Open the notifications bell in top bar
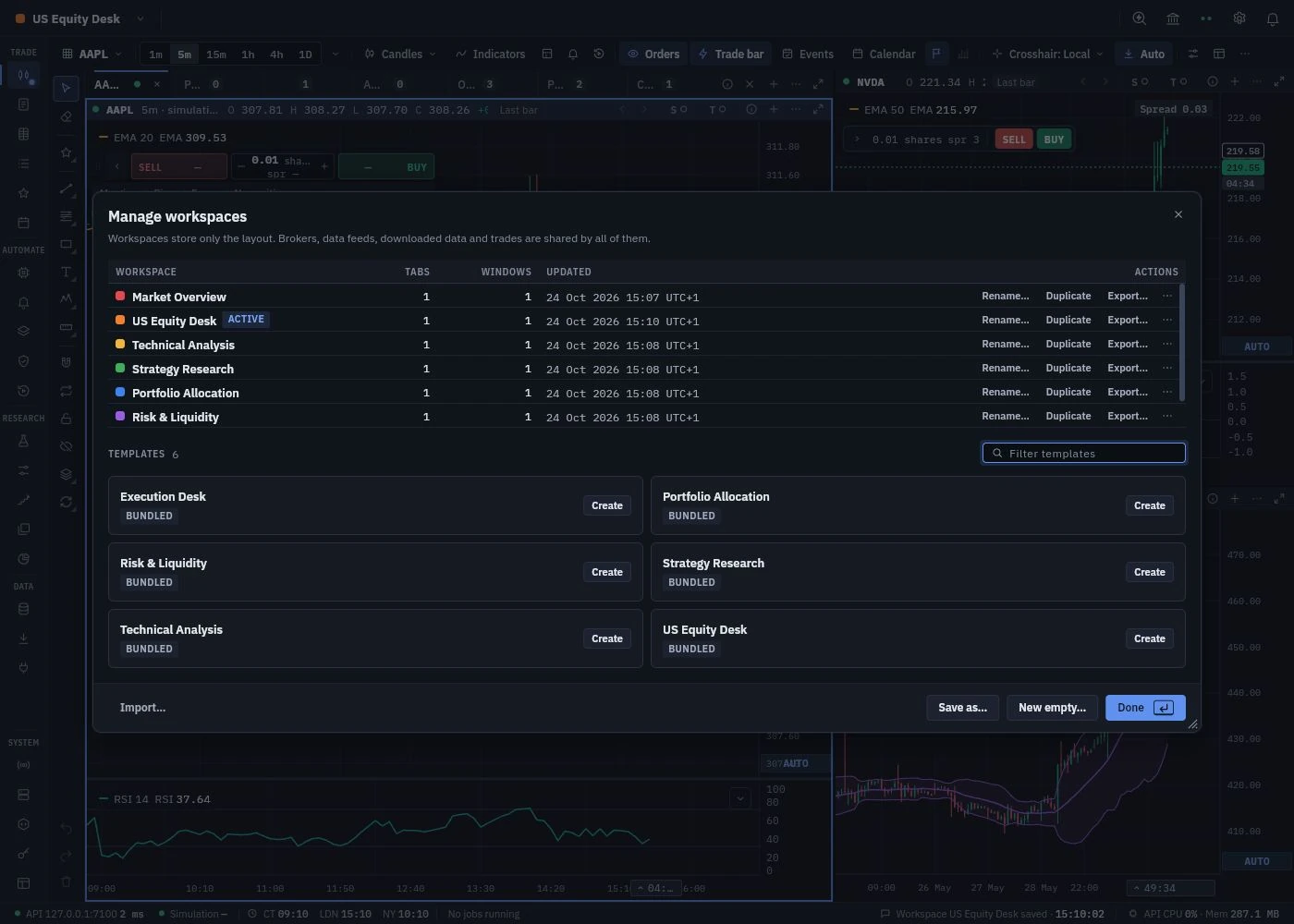This screenshot has height=924, width=1294. [1273, 18]
